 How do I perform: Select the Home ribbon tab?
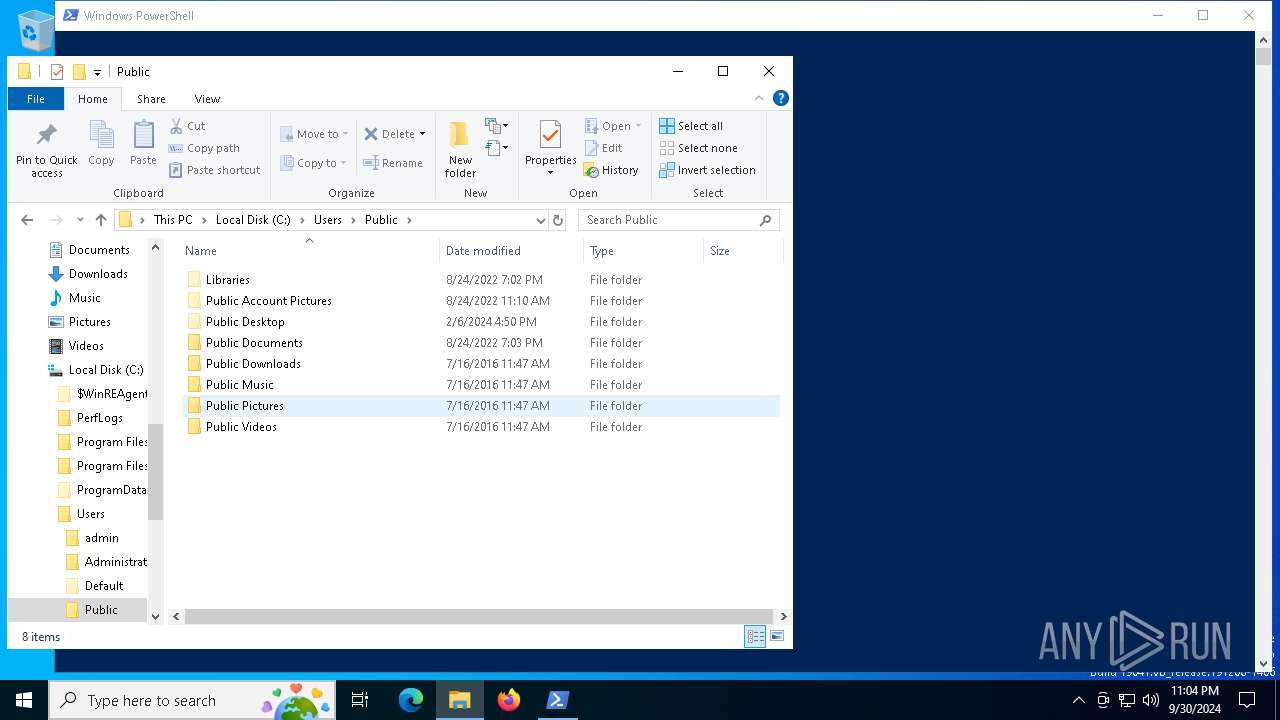93,99
